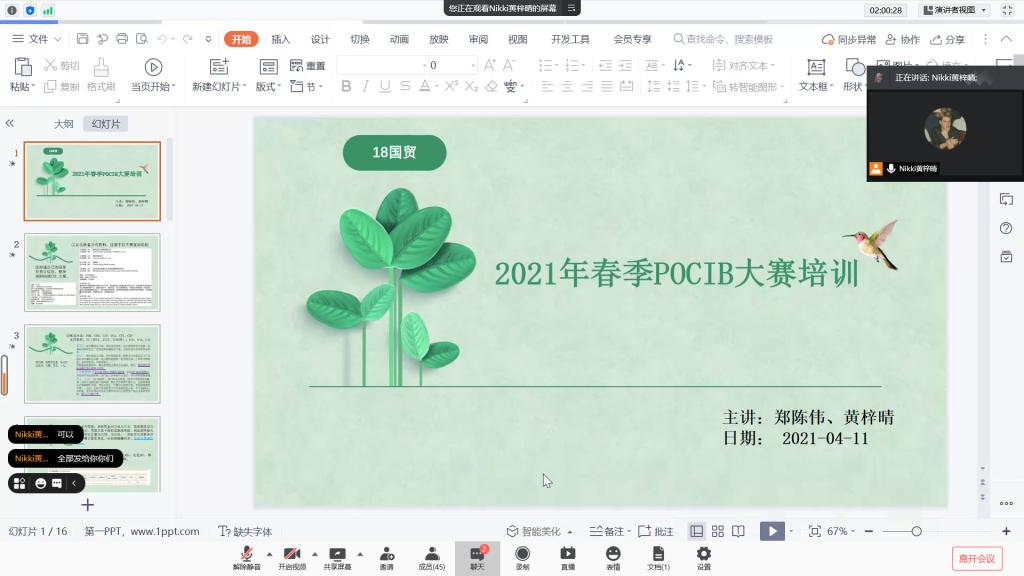1024x576 pixels.
Task: Click the red leave meeting button
Action: tap(976, 558)
